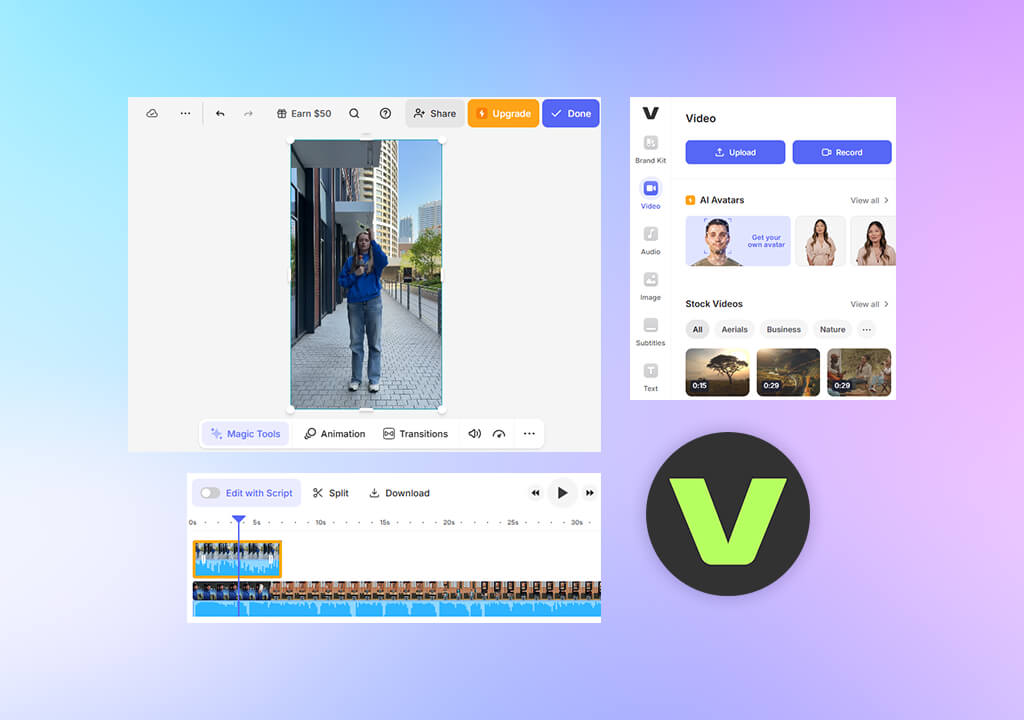
Task: Click the Get your own avatar card
Action: coord(738,241)
